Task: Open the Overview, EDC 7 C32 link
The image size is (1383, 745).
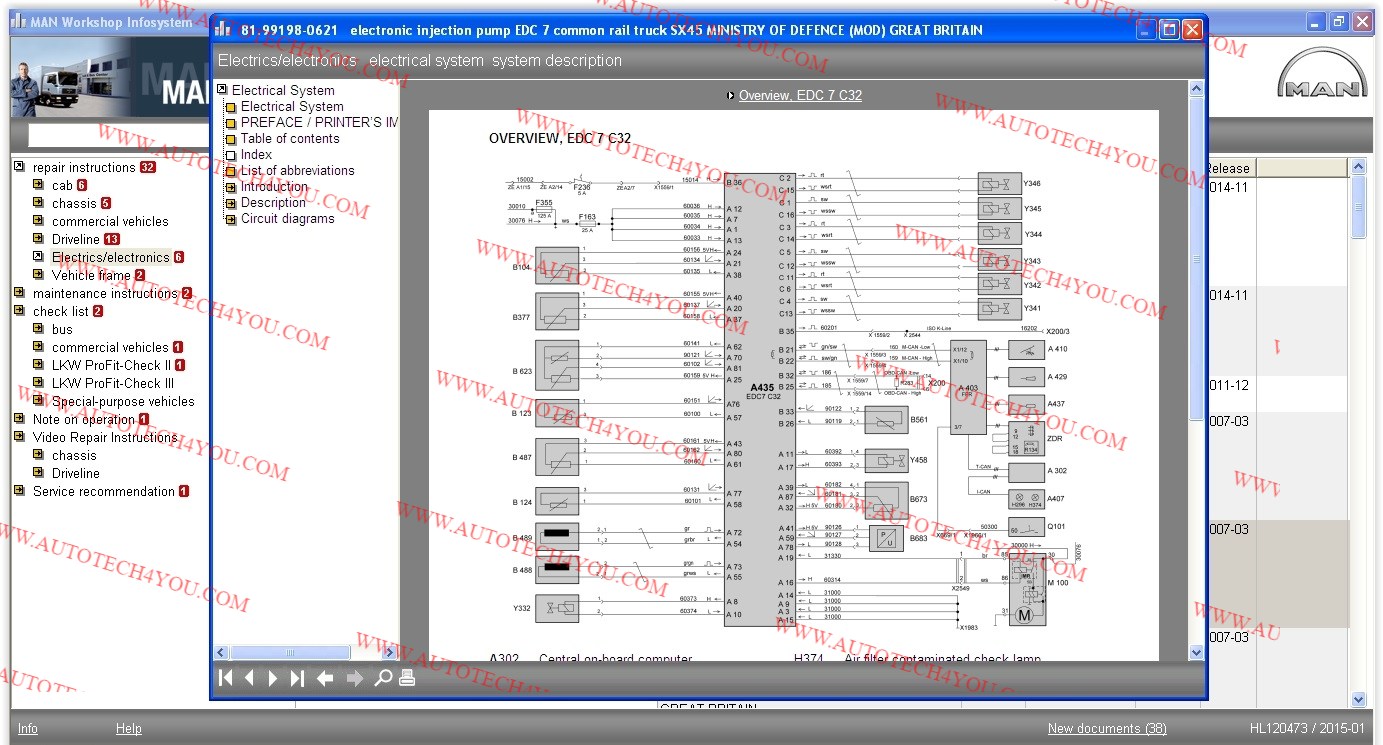Action: point(800,96)
